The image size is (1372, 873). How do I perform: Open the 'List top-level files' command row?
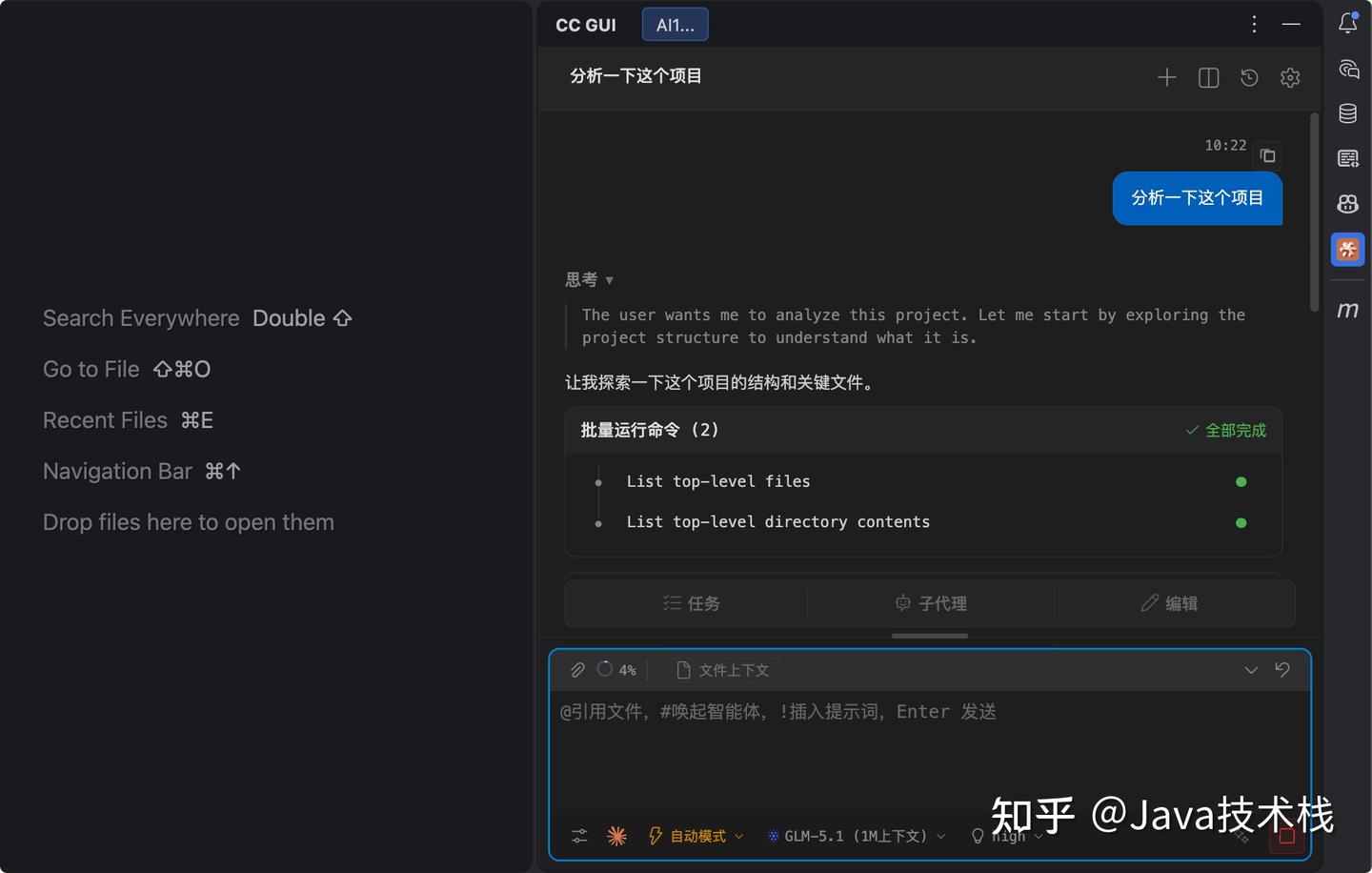click(x=922, y=481)
